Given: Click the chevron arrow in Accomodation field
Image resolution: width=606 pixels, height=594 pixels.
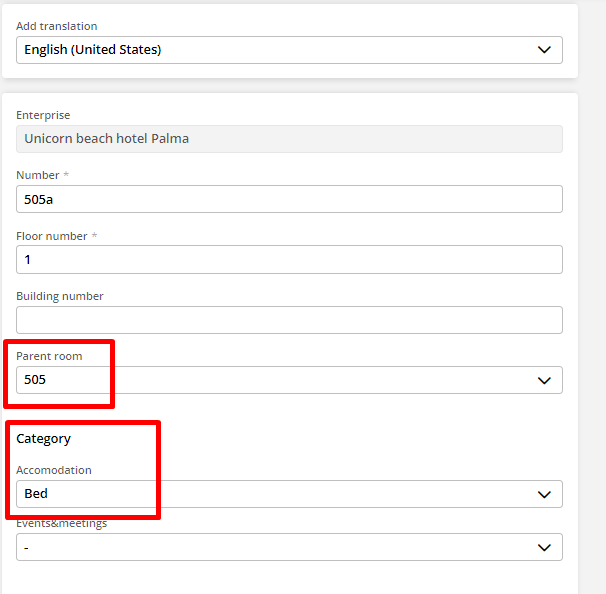Looking at the screenshot, I should pos(544,494).
